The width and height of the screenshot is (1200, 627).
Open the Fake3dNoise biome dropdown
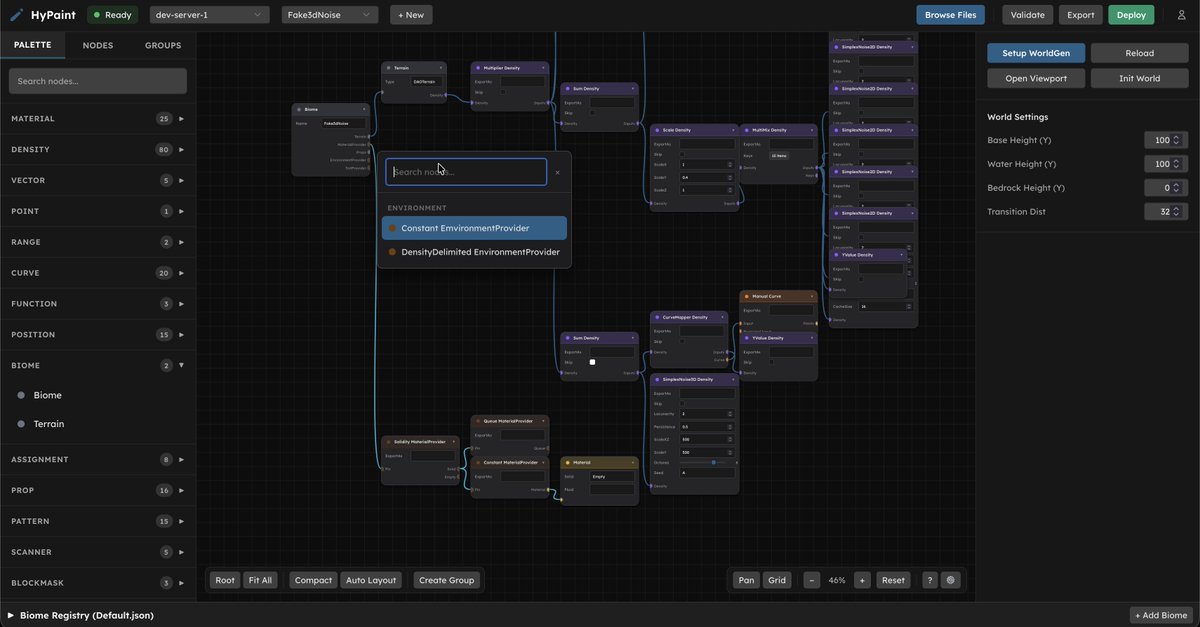click(x=329, y=15)
